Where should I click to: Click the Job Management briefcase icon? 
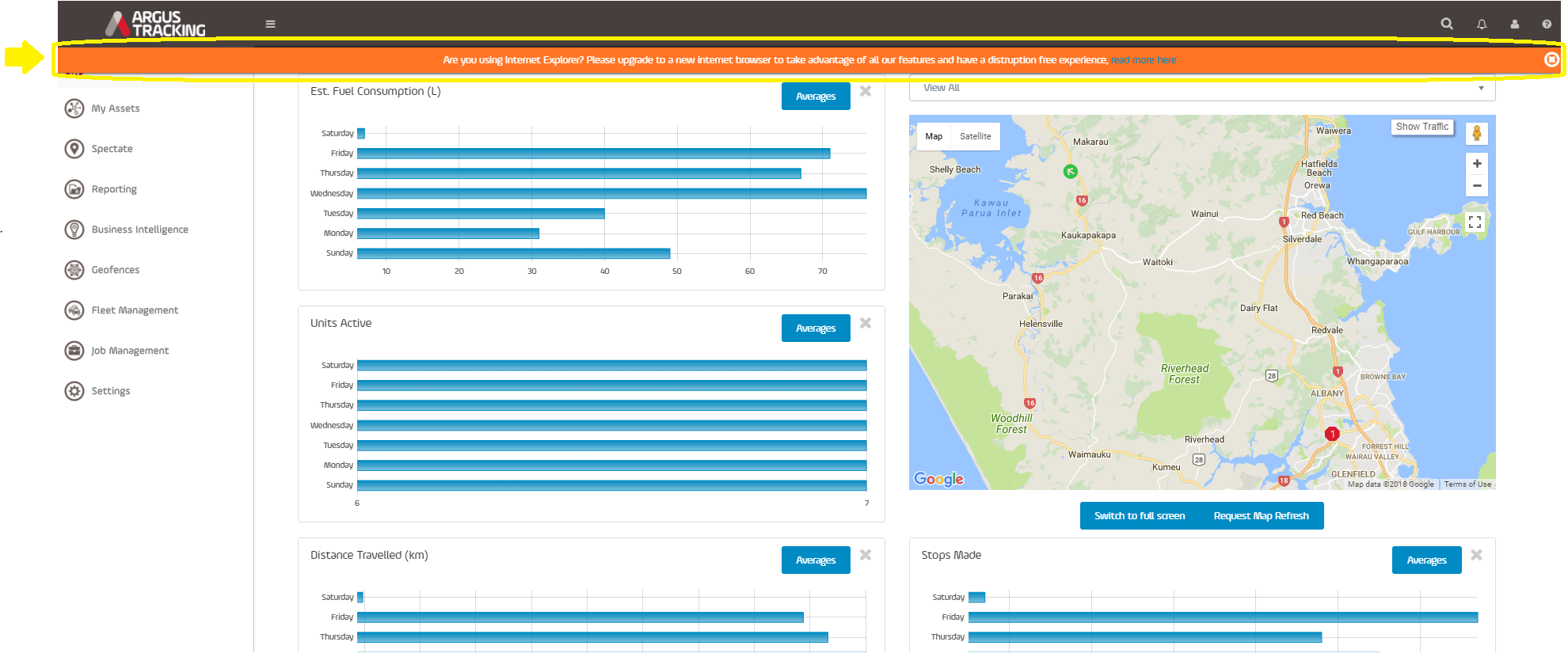[74, 351]
